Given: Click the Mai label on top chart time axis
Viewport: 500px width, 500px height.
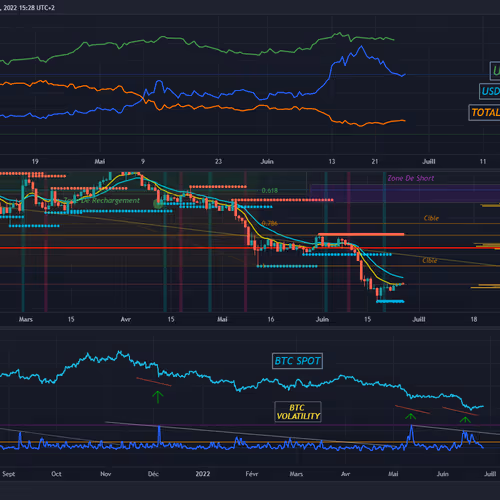Looking at the screenshot, I should [100, 162].
